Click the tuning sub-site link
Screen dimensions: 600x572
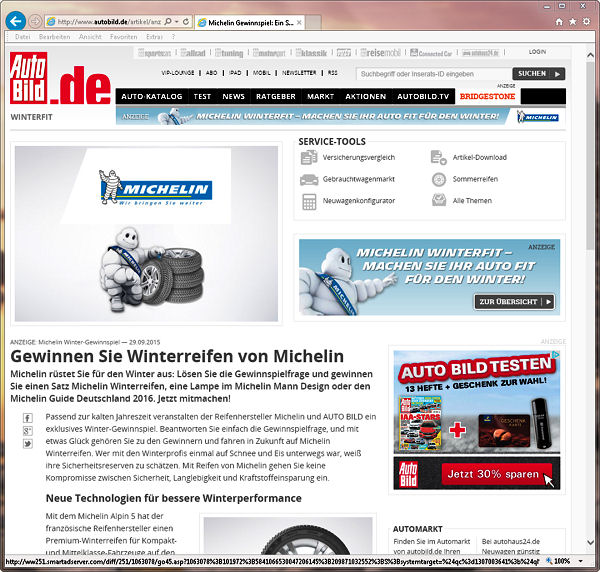(x=229, y=53)
